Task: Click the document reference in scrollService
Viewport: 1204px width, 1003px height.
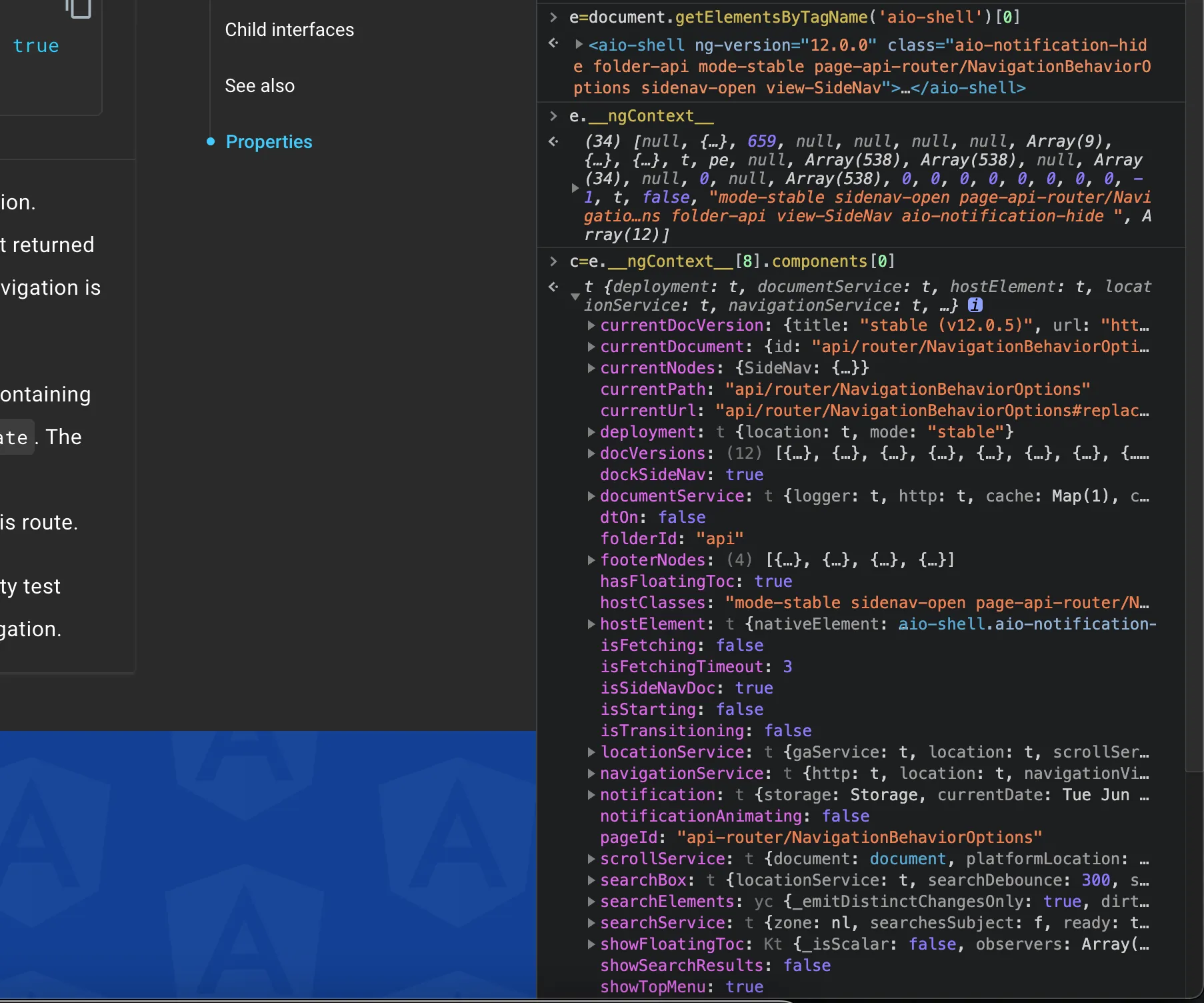Action: [x=908, y=859]
